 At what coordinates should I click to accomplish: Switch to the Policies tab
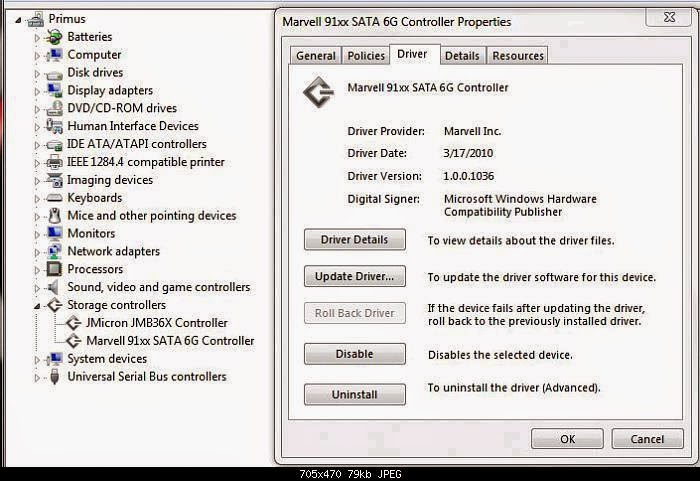click(366, 56)
